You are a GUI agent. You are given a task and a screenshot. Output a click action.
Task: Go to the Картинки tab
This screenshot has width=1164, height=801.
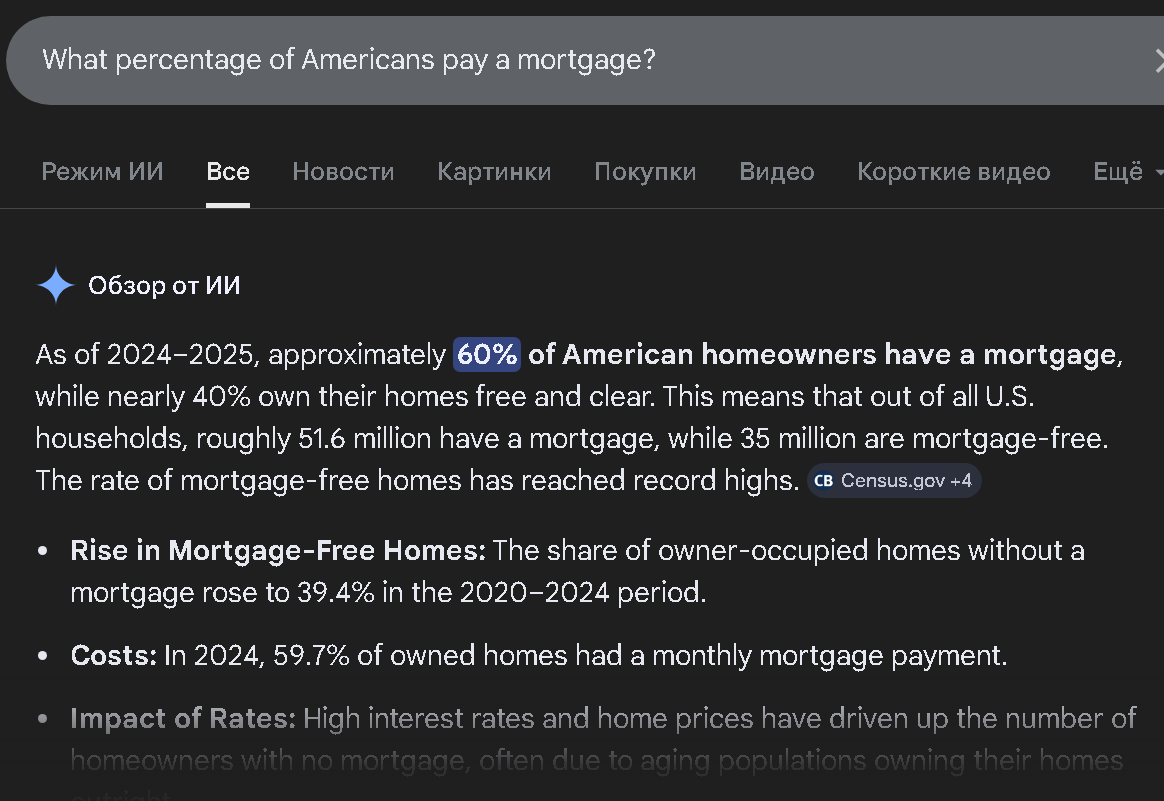494,172
